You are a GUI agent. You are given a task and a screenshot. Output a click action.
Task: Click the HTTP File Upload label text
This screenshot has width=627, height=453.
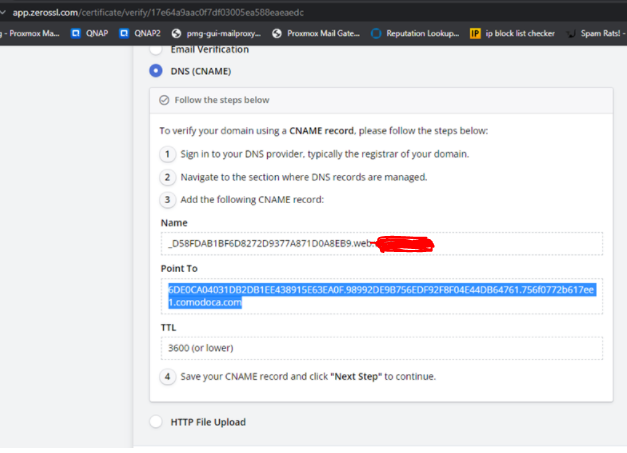208,422
